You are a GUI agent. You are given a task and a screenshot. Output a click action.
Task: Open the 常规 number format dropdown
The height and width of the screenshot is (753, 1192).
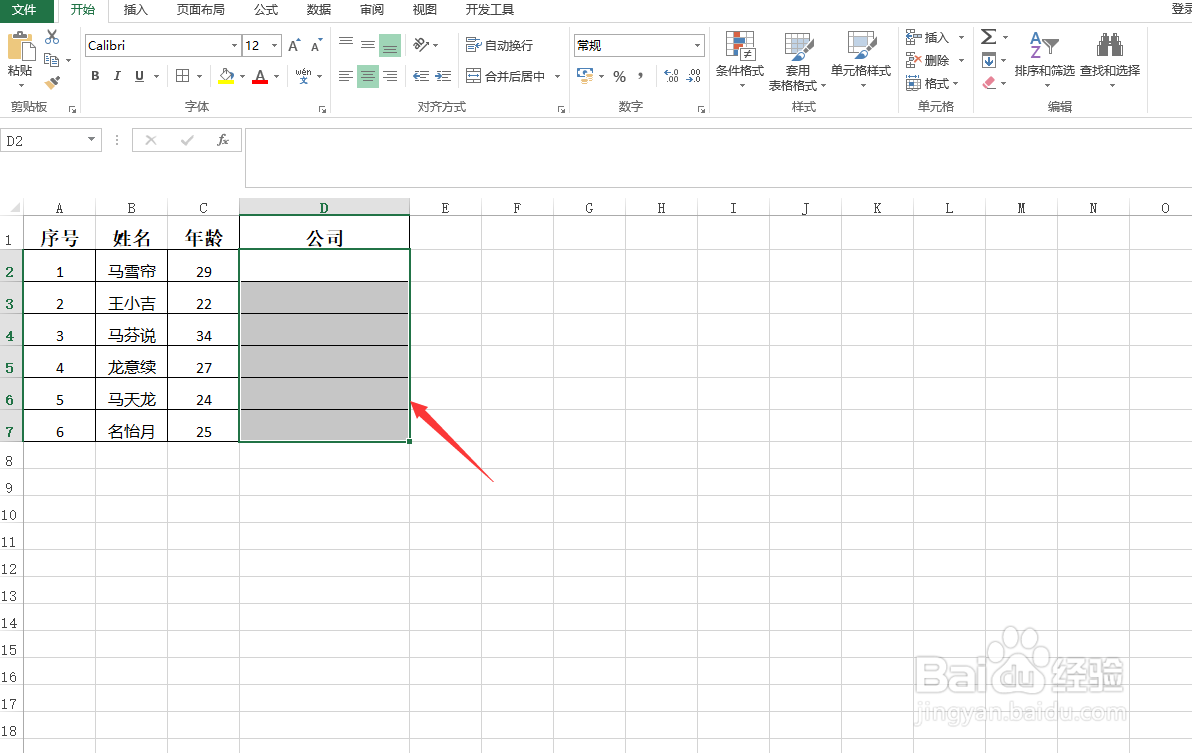click(697, 46)
